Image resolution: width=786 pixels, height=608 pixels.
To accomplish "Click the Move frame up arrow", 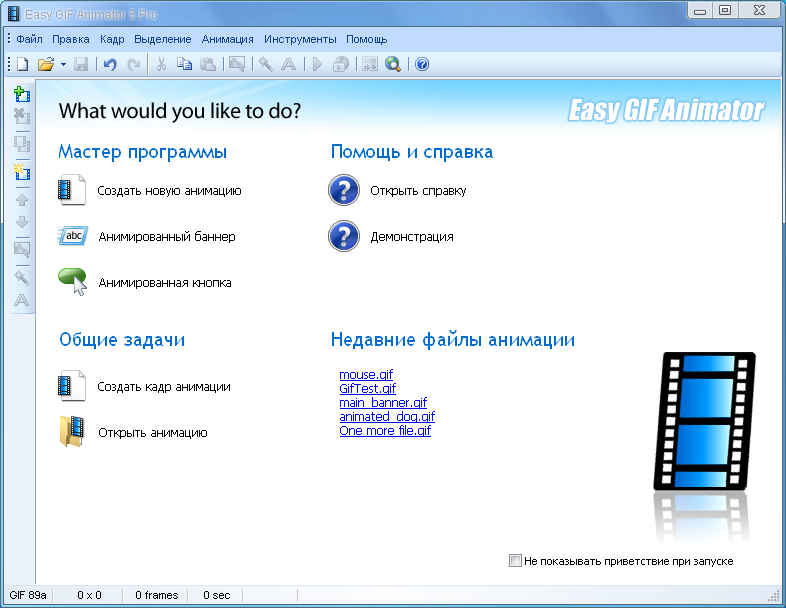I will [22, 200].
